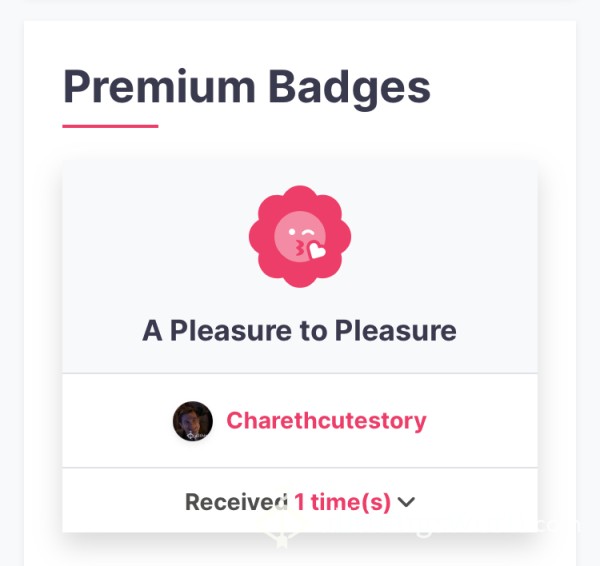Screen dimensions: 600x566
Task: Click the pink "1 time(s)" count
Action: coord(342,502)
